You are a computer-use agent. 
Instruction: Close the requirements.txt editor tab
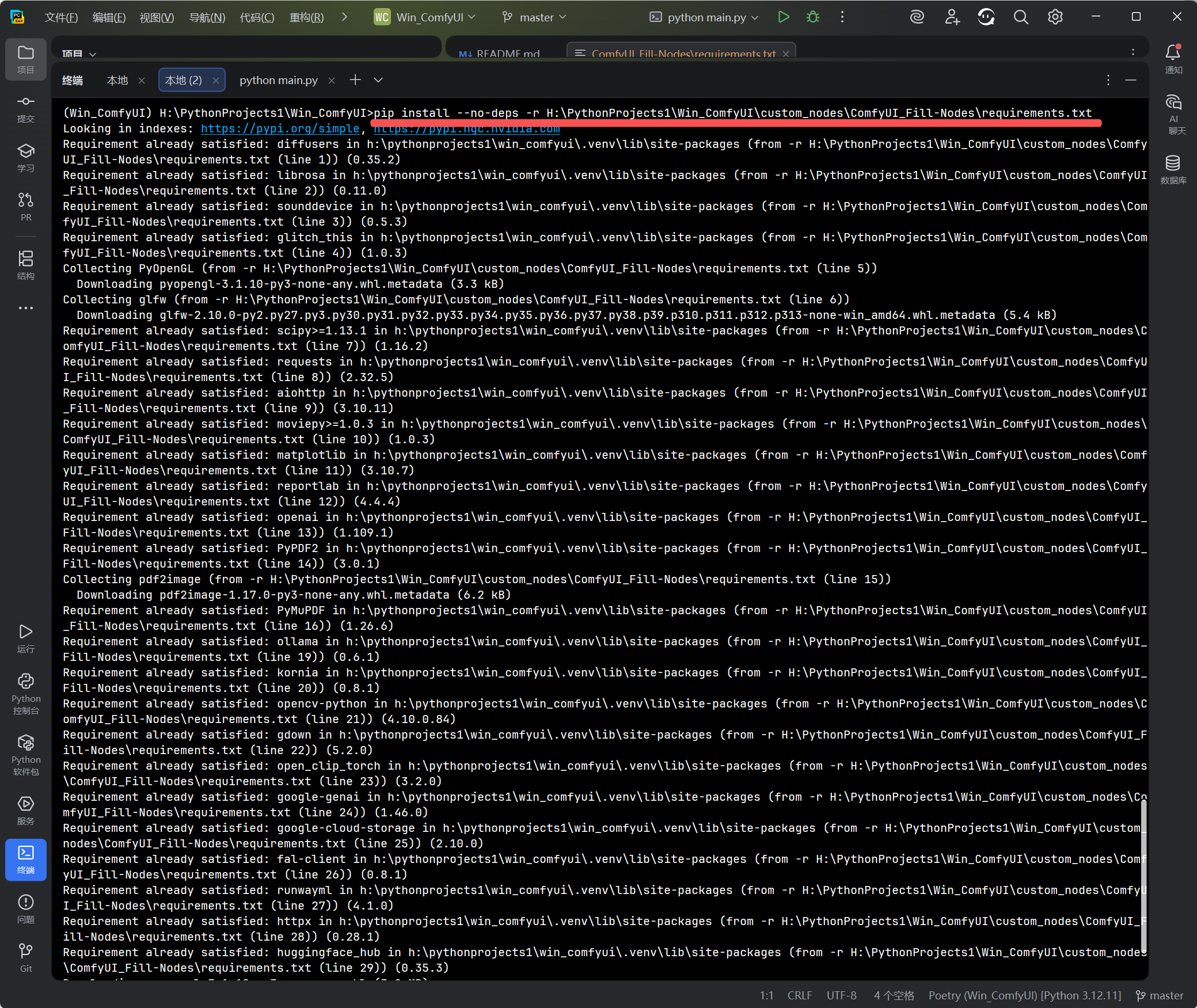click(x=786, y=54)
